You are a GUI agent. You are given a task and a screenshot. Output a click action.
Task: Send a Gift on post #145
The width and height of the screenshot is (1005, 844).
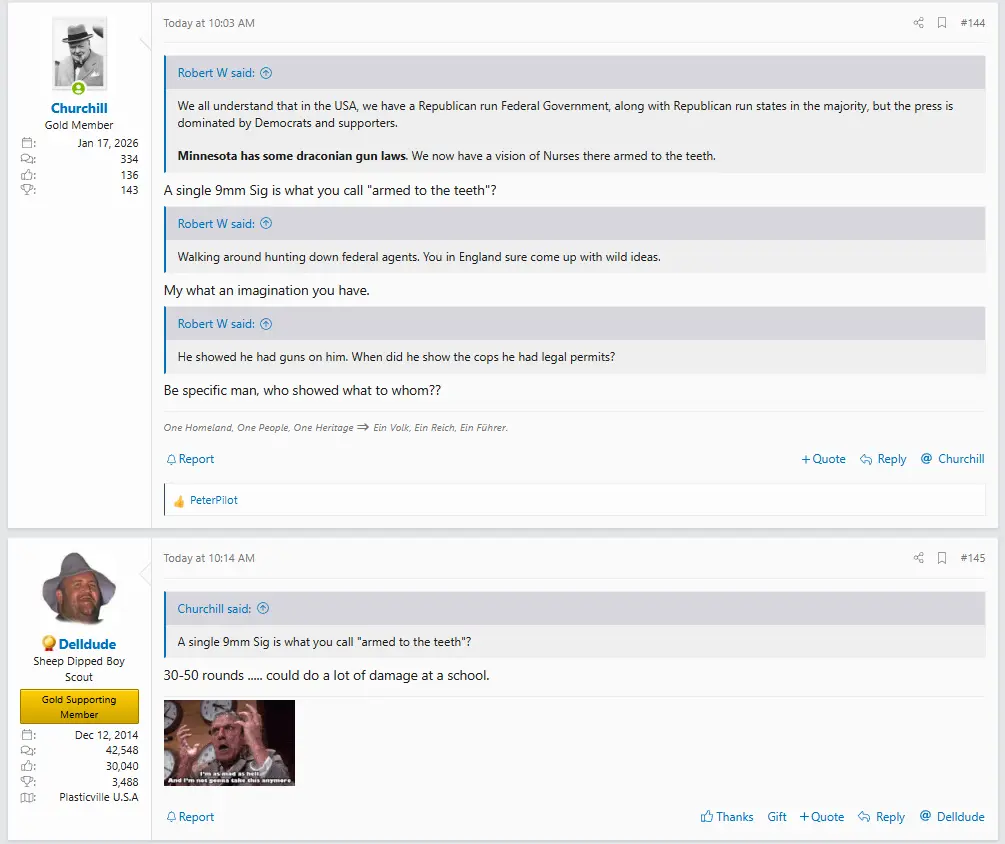pos(777,816)
